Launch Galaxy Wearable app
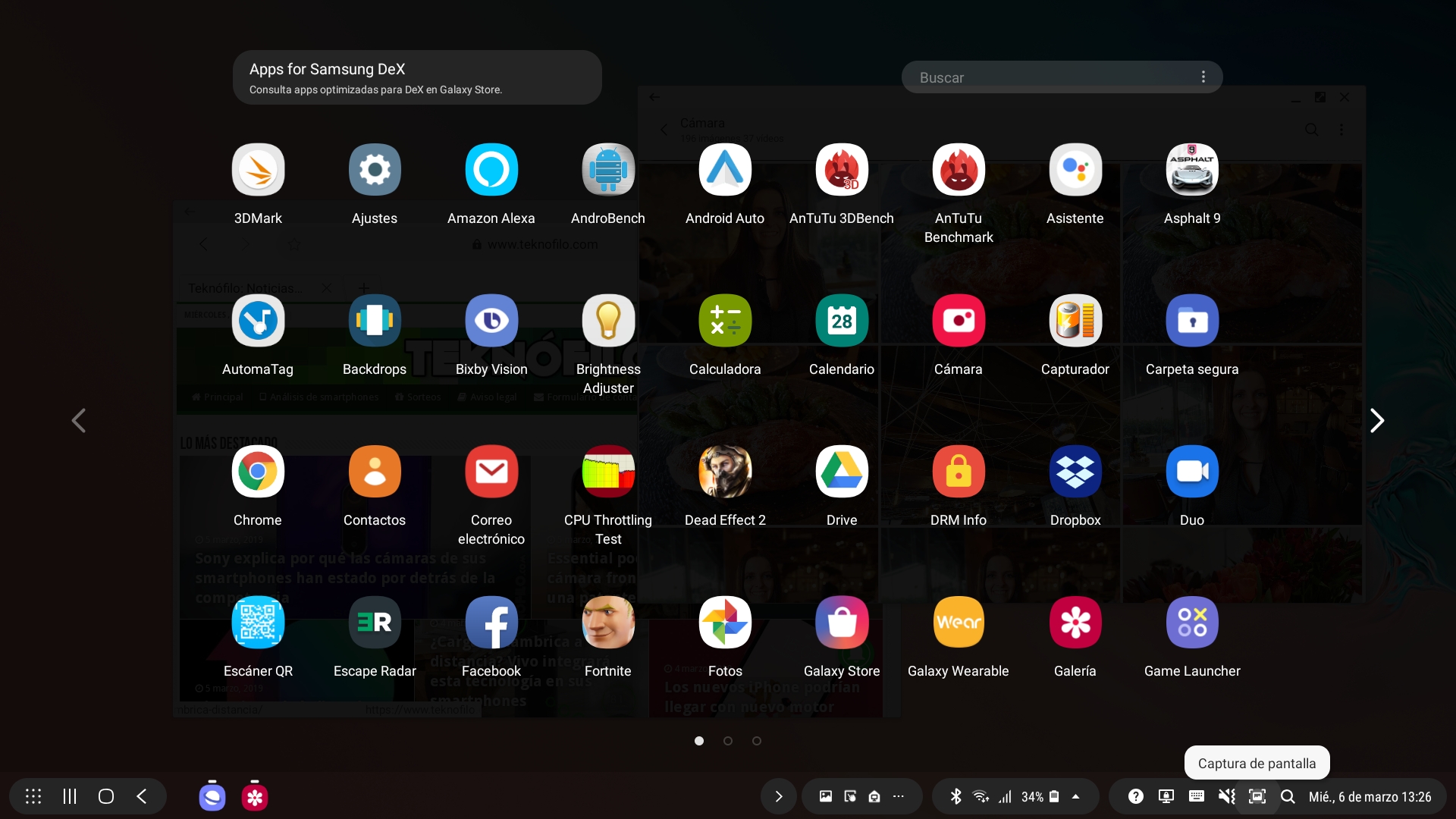 tap(959, 623)
